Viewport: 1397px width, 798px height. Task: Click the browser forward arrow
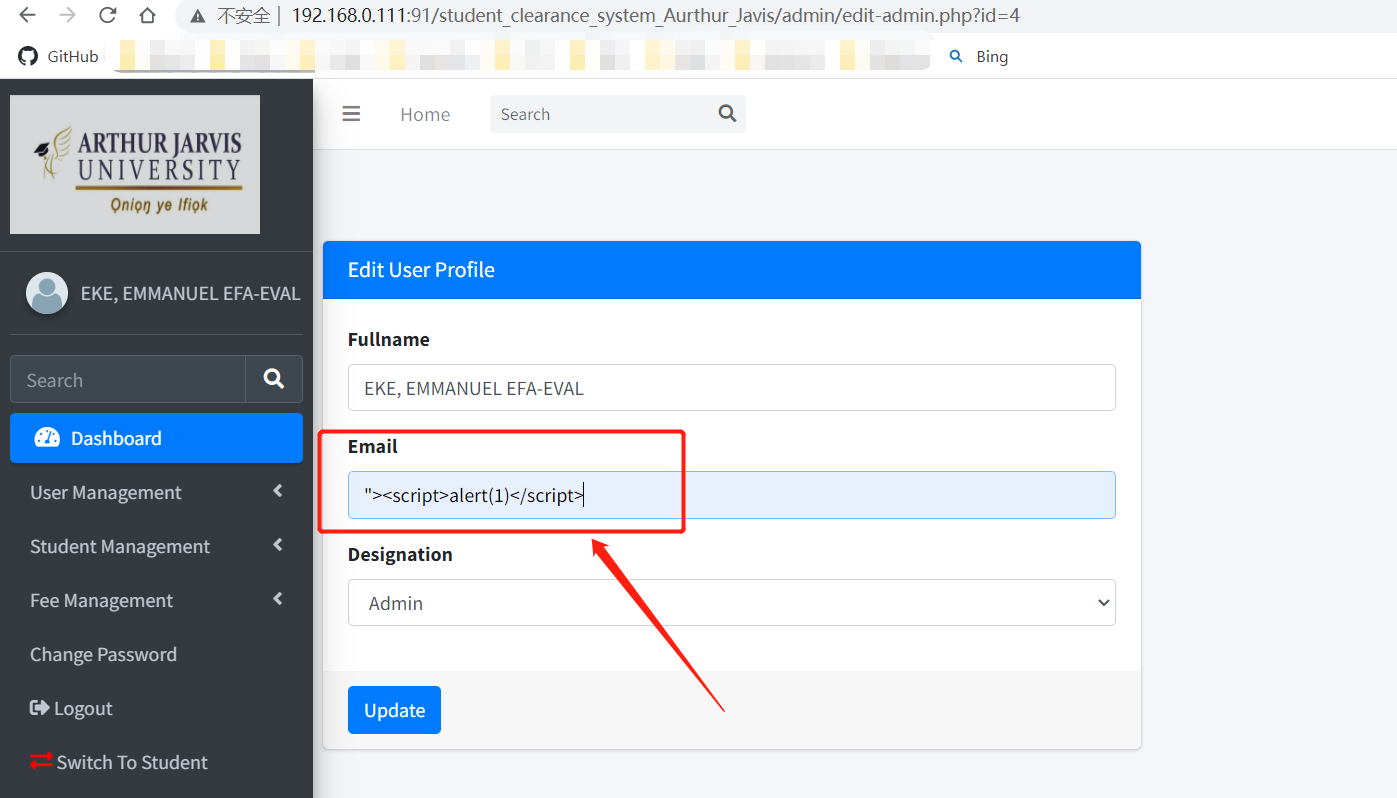67,15
